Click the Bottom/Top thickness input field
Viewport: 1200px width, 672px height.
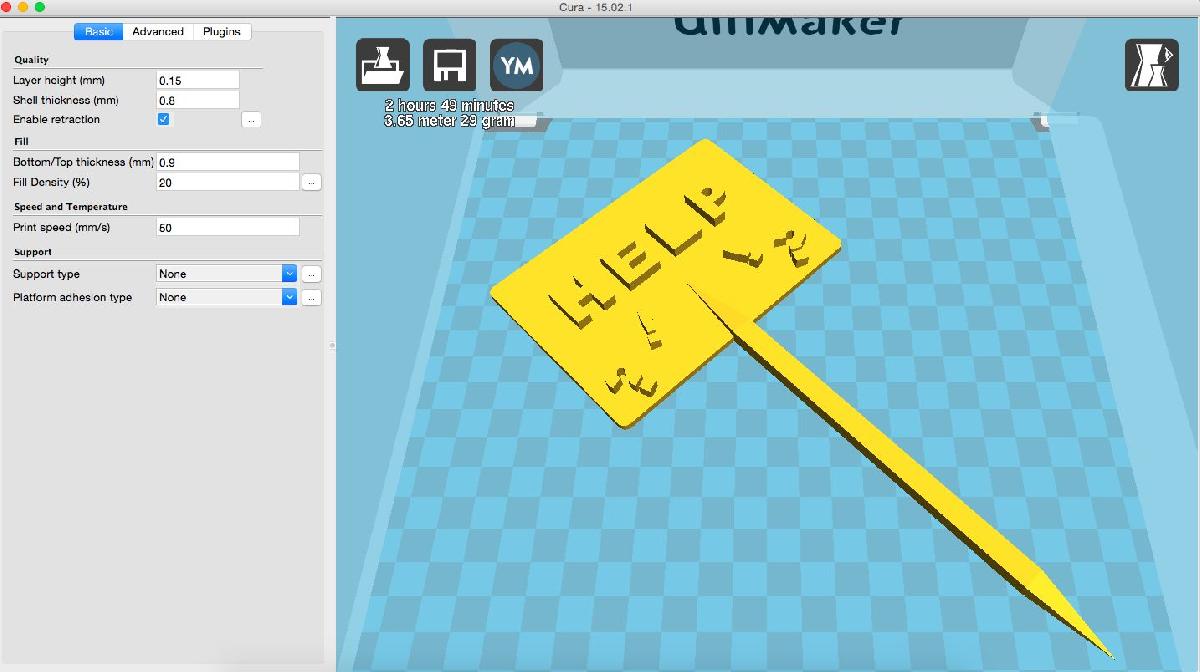click(228, 162)
